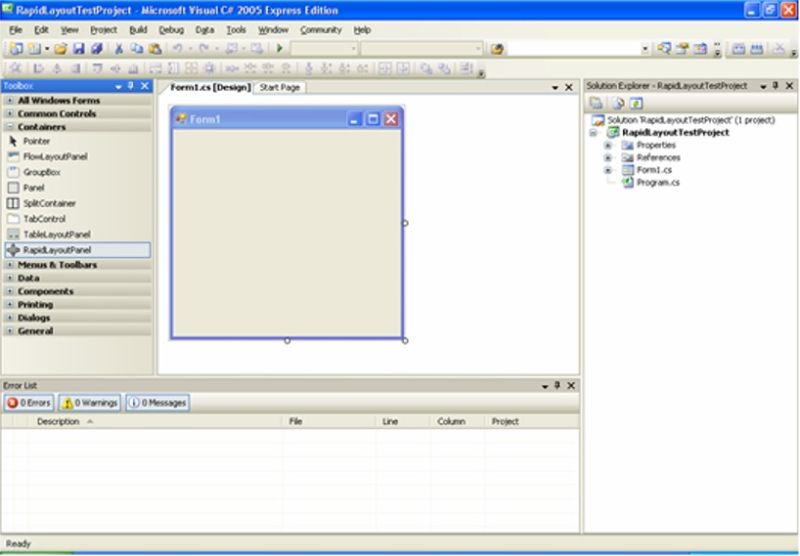This screenshot has width=800, height=556.
Task: Open active files dropdown in document tab bar
Action: (555, 88)
